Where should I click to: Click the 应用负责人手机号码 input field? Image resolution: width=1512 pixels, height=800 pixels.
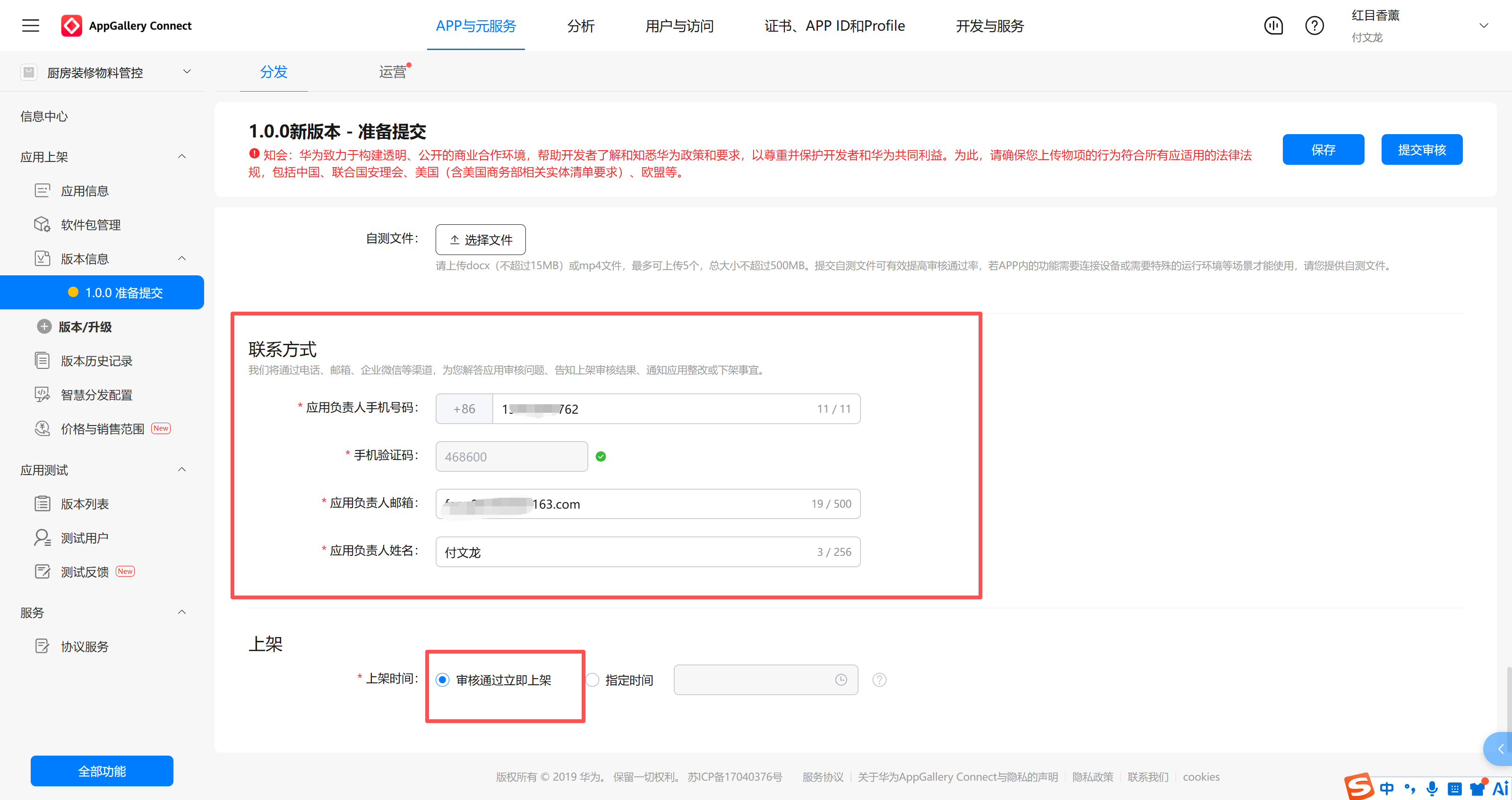click(676, 409)
